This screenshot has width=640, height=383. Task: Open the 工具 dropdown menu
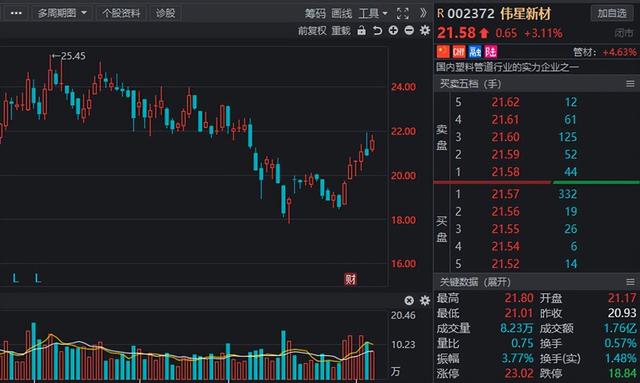373,14
